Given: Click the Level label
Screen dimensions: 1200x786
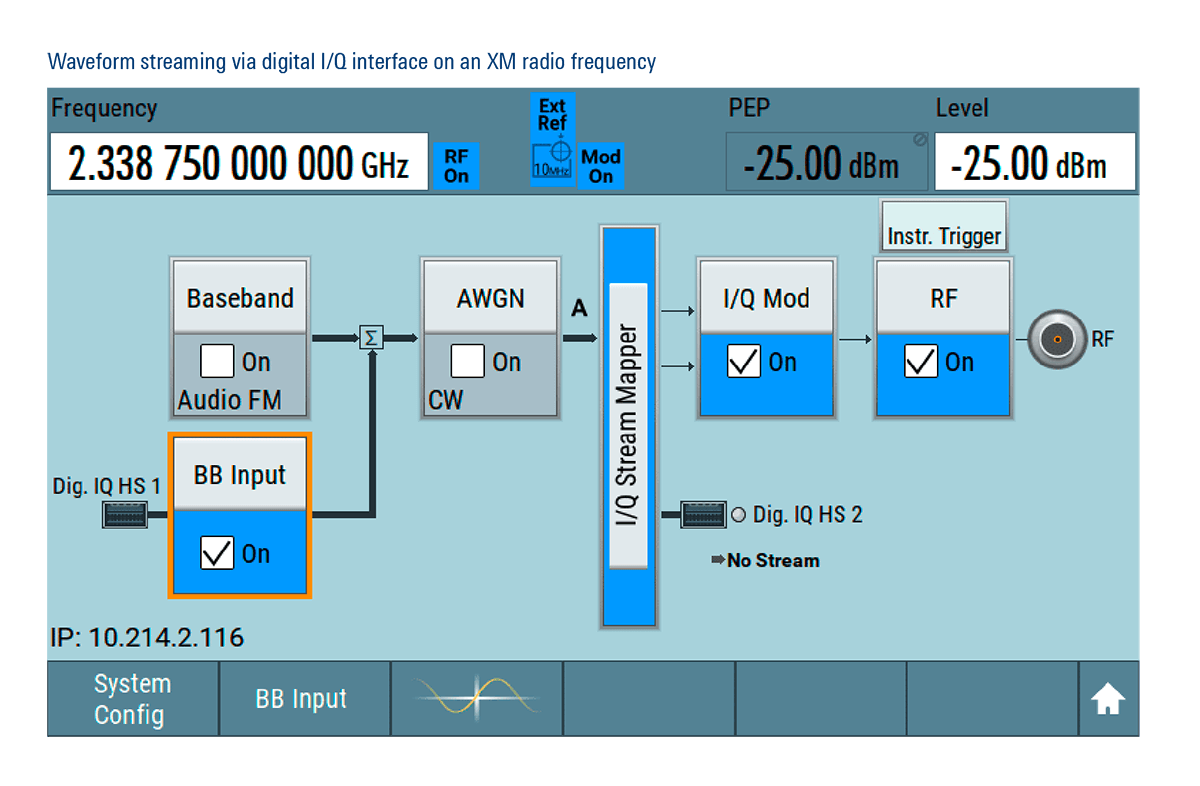Looking at the screenshot, I should pos(962,107).
